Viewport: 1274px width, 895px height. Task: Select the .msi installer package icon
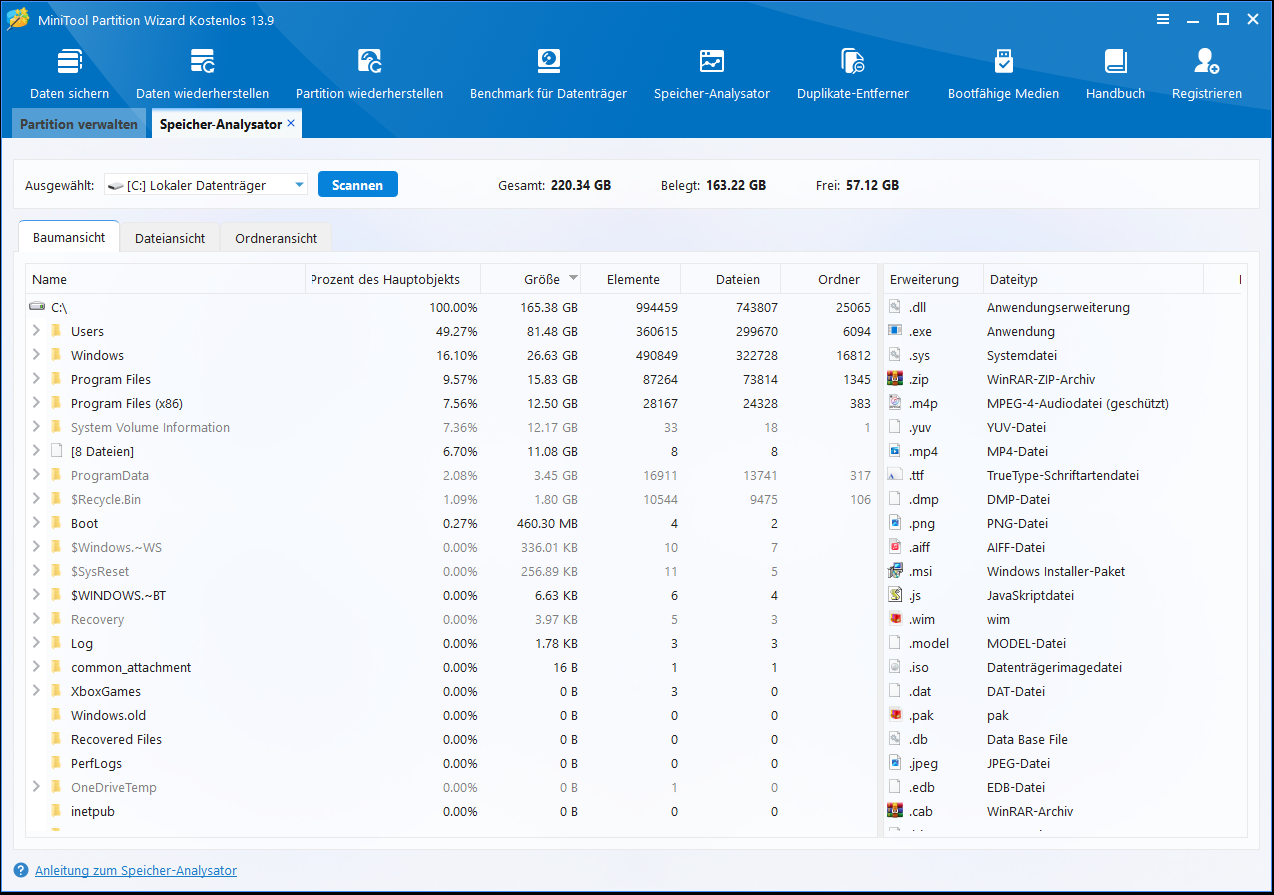[895, 571]
